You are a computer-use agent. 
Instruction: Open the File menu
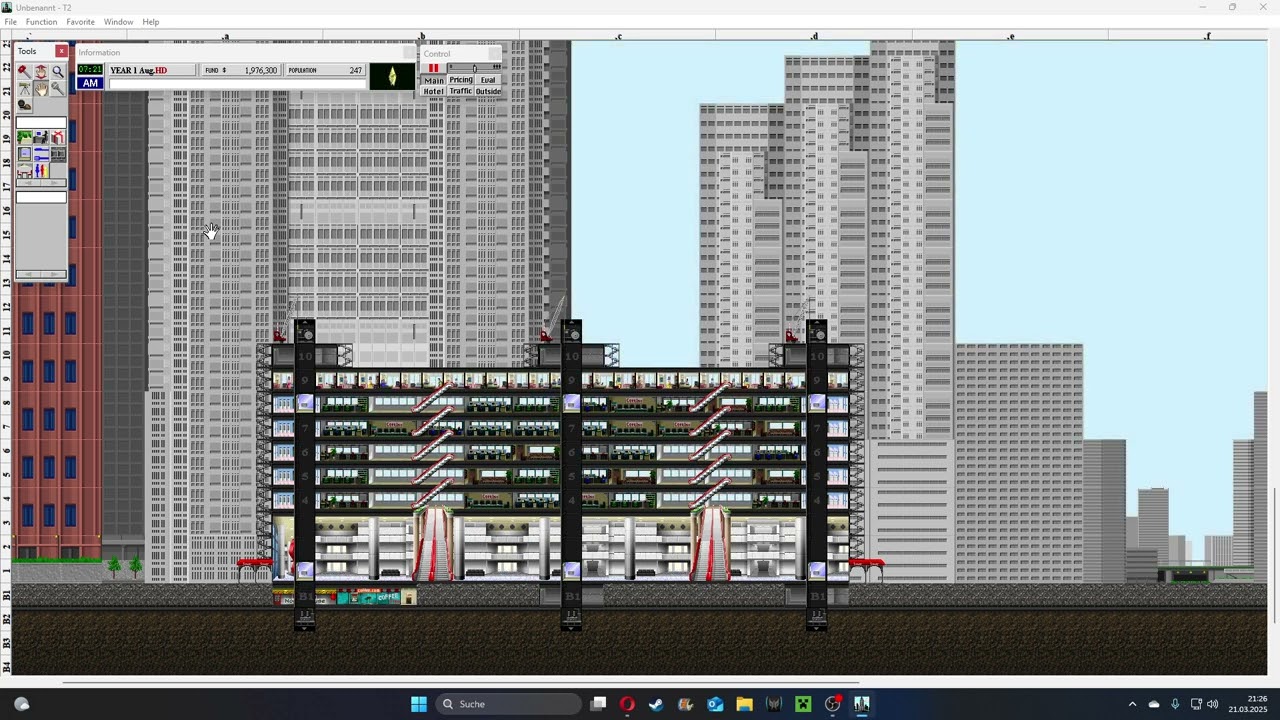[x=10, y=22]
